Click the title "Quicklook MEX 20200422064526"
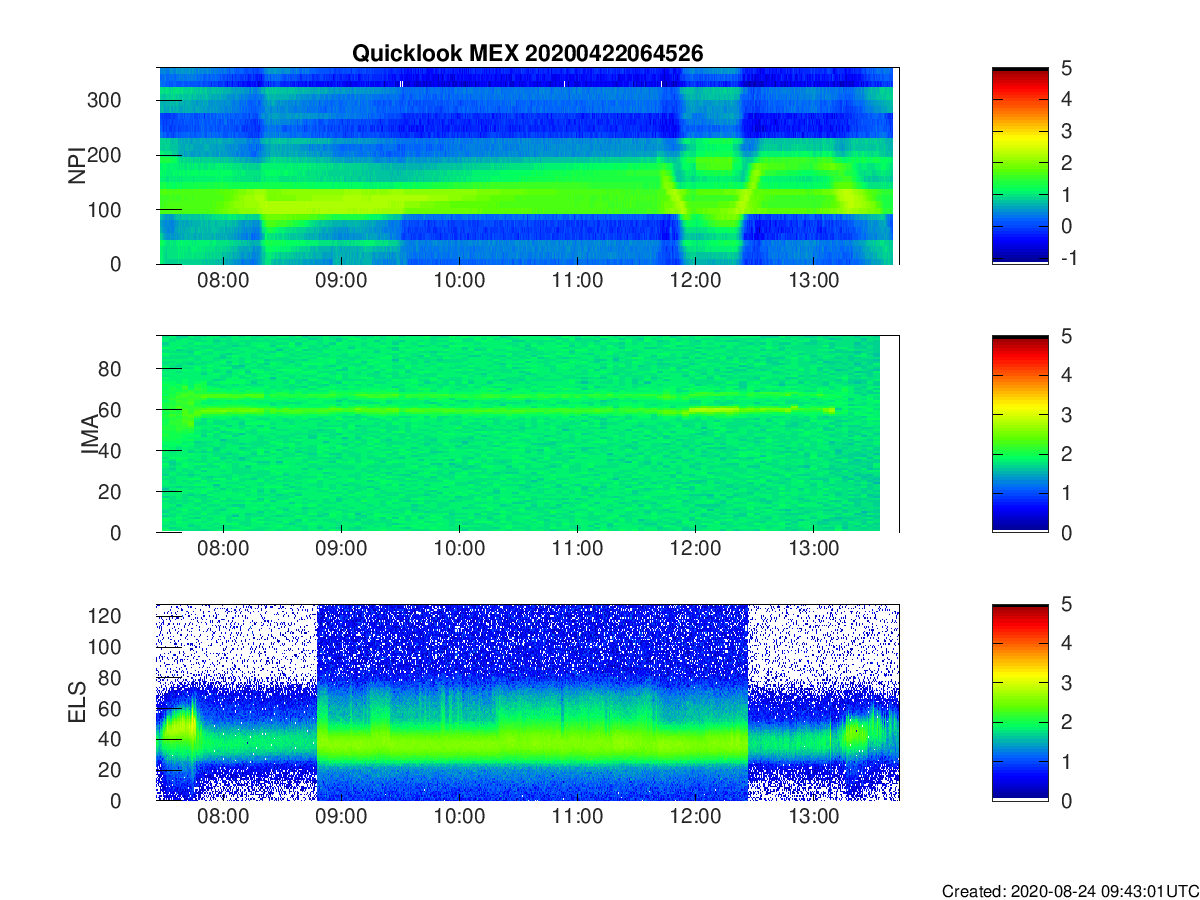 pyautogui.click(x=527, y=53)
